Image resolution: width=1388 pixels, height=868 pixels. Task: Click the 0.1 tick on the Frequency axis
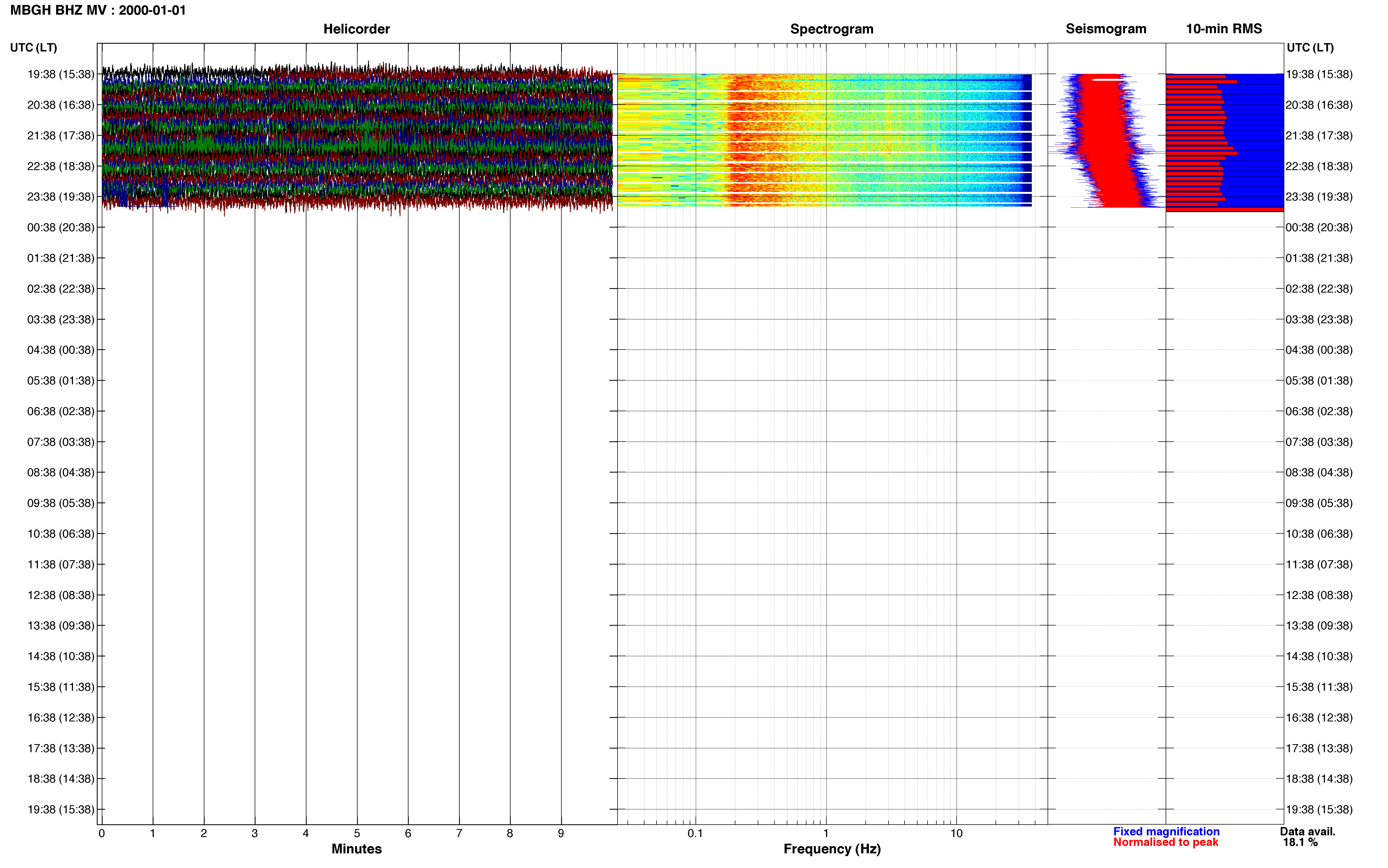pos(695,833)
